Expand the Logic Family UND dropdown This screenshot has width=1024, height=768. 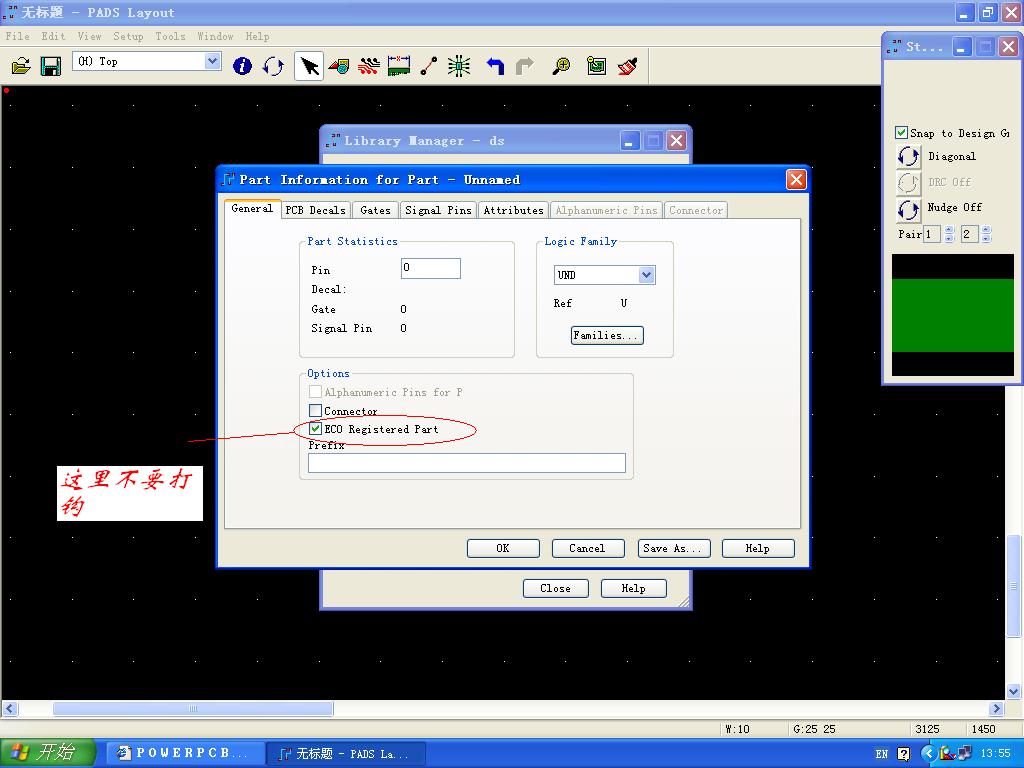(x=647, y=275)
